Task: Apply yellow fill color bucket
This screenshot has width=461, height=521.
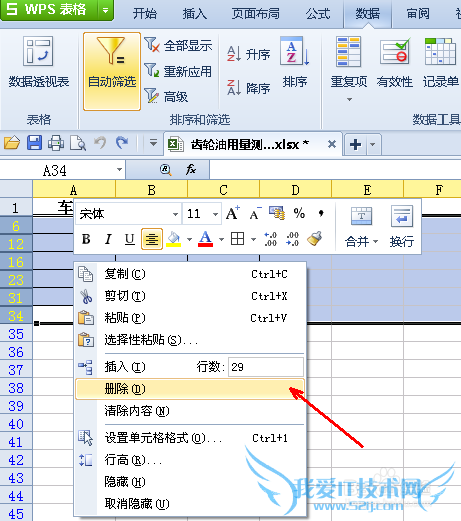Action: (x=174, y=239)
